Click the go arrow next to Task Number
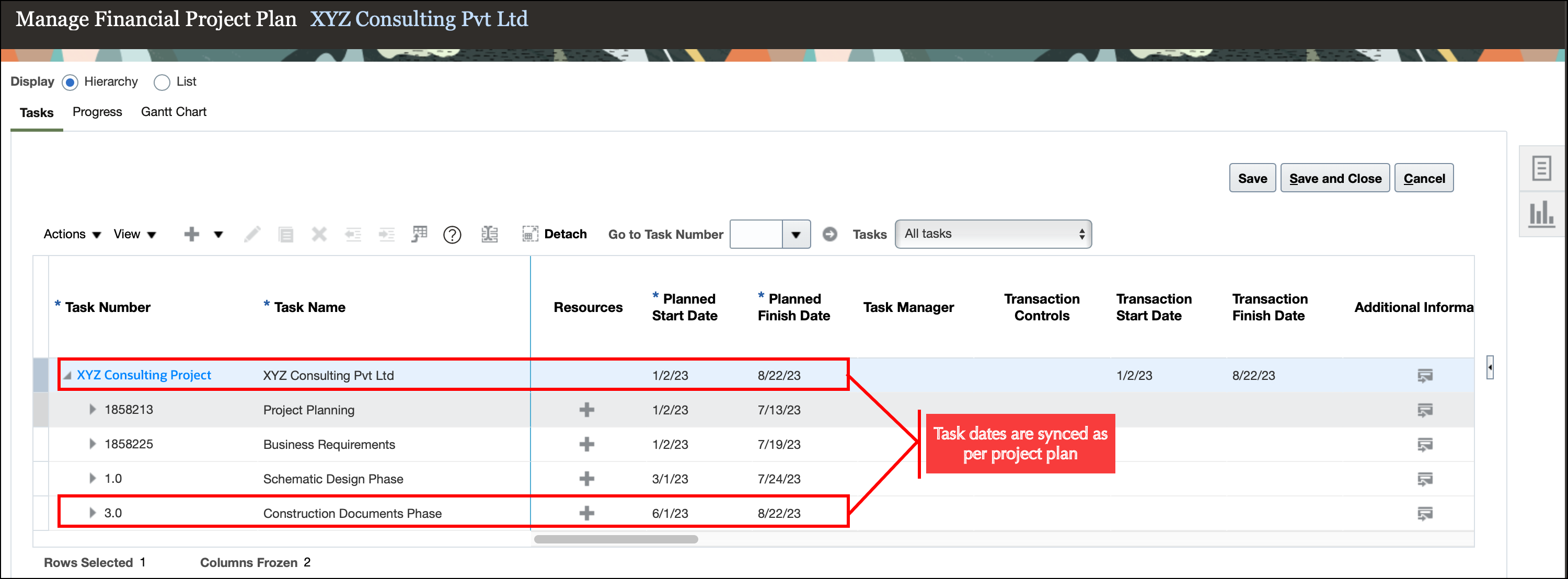Screen dimensions: 1568x579 click(829, 235)
